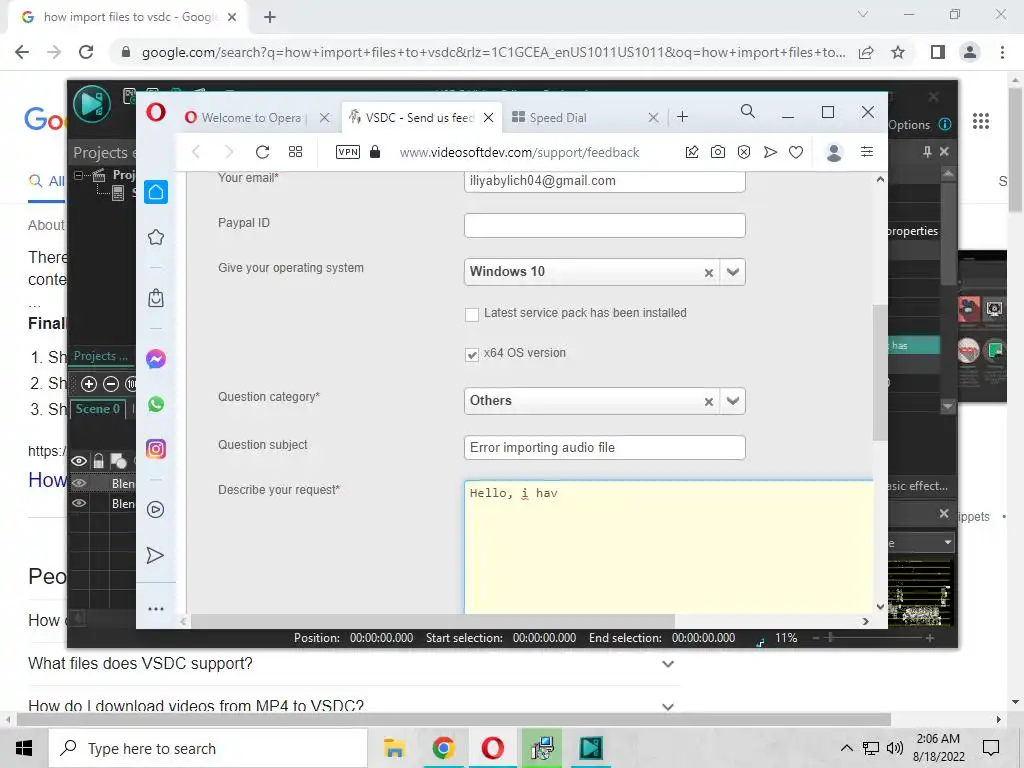Click into the Question subject field
The image size is (1024, 768).
point(605,447)
